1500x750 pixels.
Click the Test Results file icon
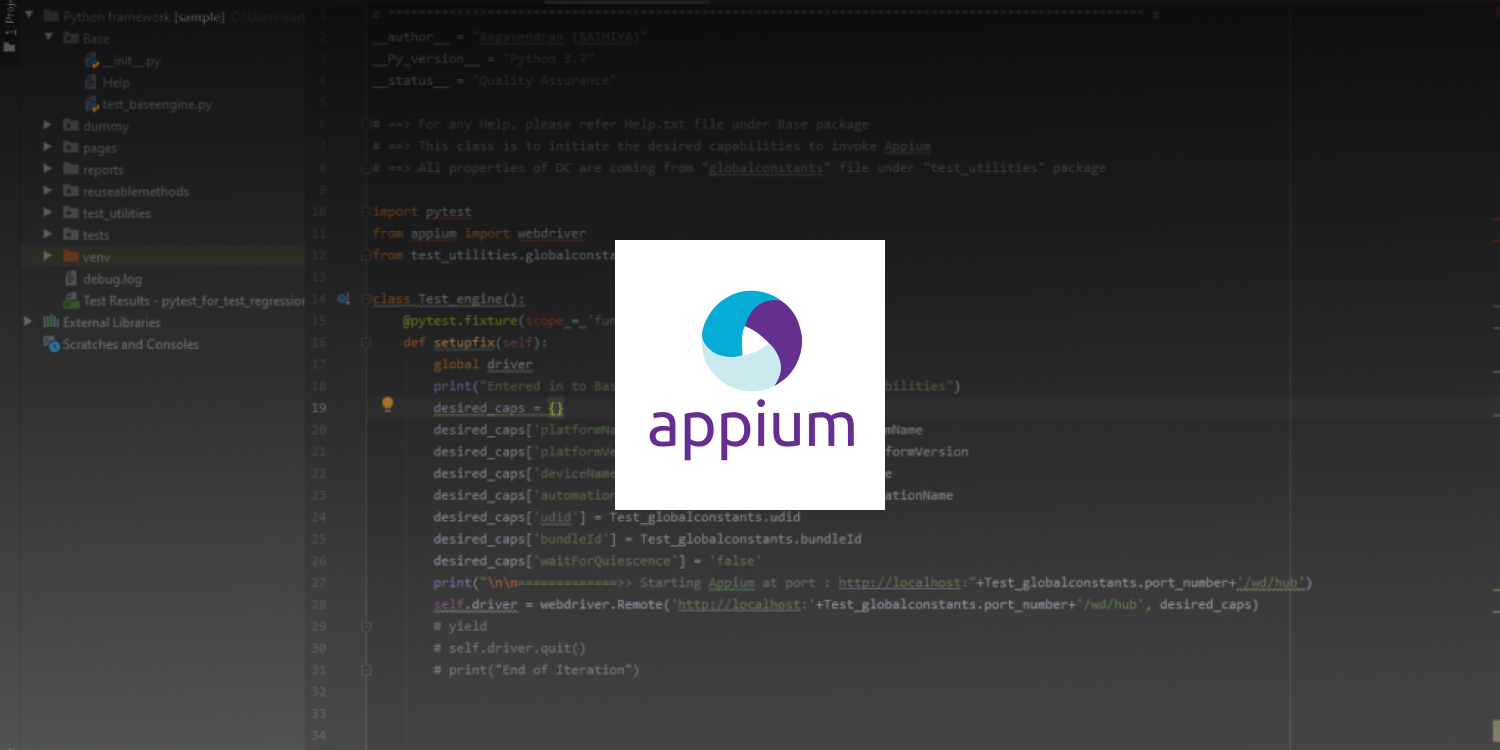click(x=71, y=301)
